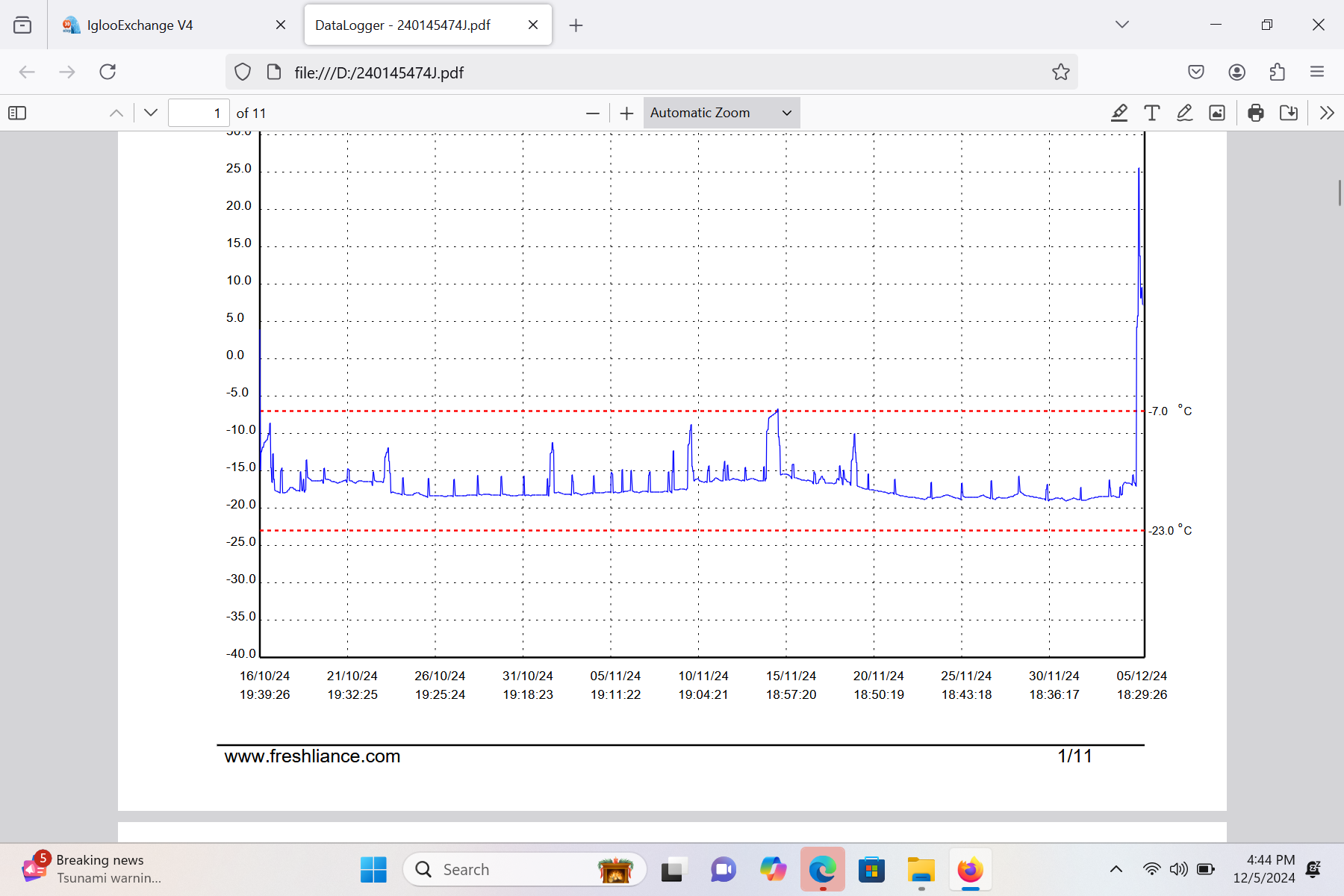This screenshot has height=896, width=1344.
Task: Toggle the PDF sidebar panel
Action: [x=17, y=113]
